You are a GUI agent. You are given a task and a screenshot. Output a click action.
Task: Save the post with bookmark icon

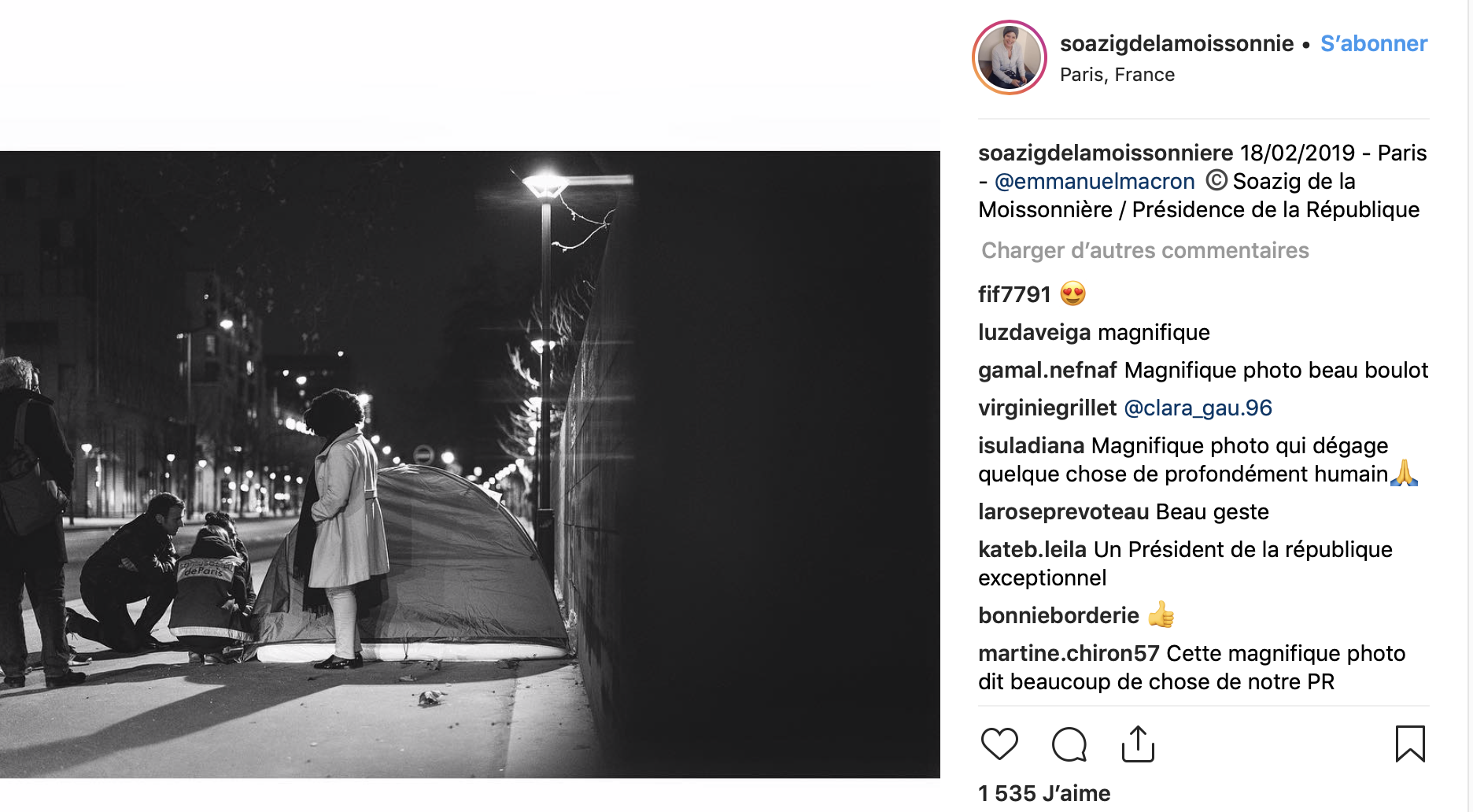point(1409,744)
